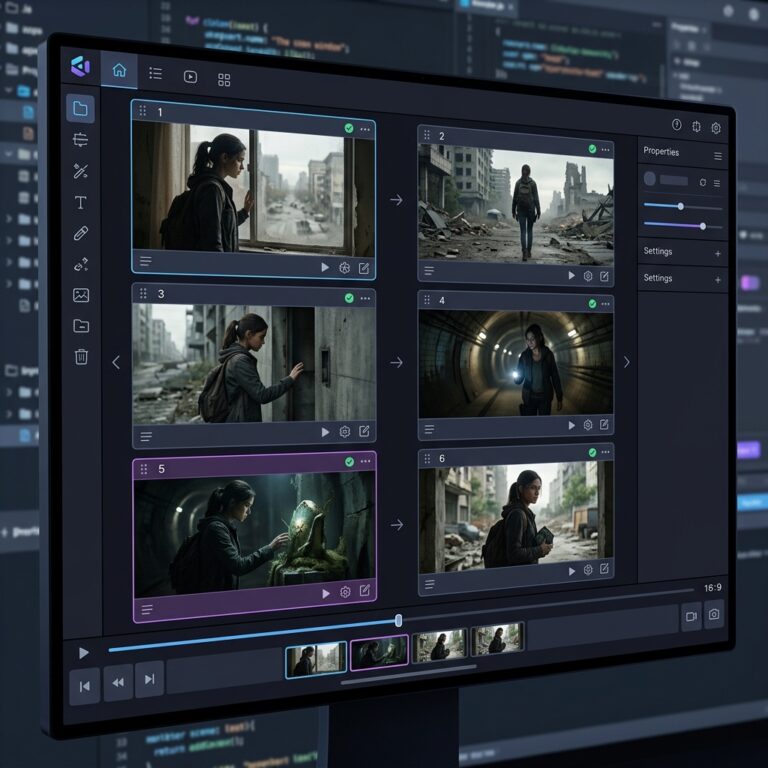Image resolution: width=768 pixels, height=768 pixels.
Task: Toggle the green check on scene 1
Action: click(349, 128)
